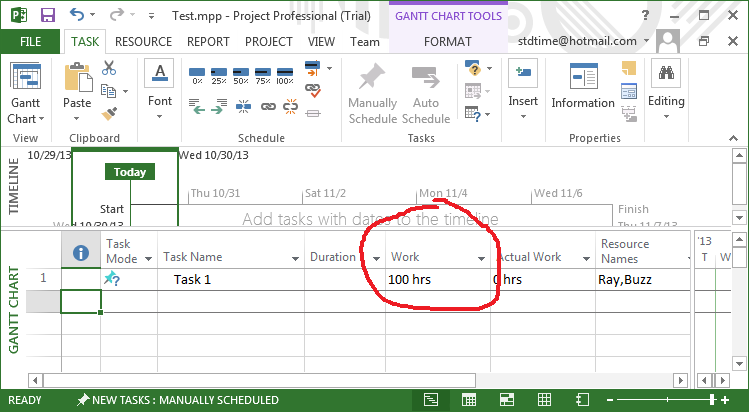Open the FORMAT tab under Gantt Chart Tools
749x412 pixels.
(448, 42)
